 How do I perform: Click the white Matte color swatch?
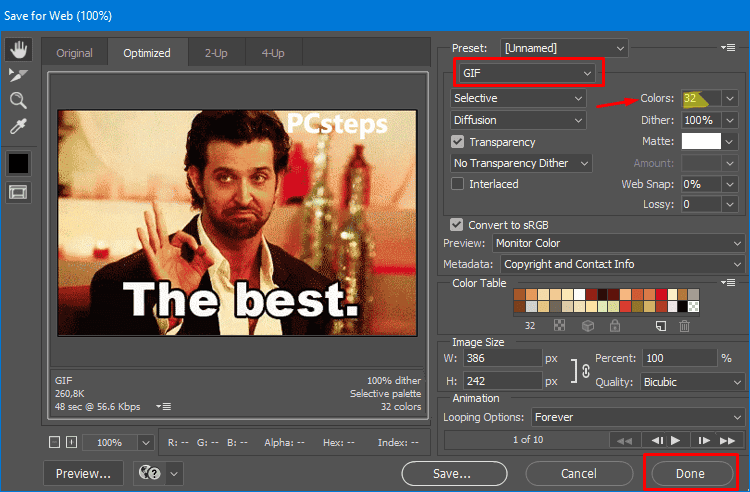tap(701, 142)
